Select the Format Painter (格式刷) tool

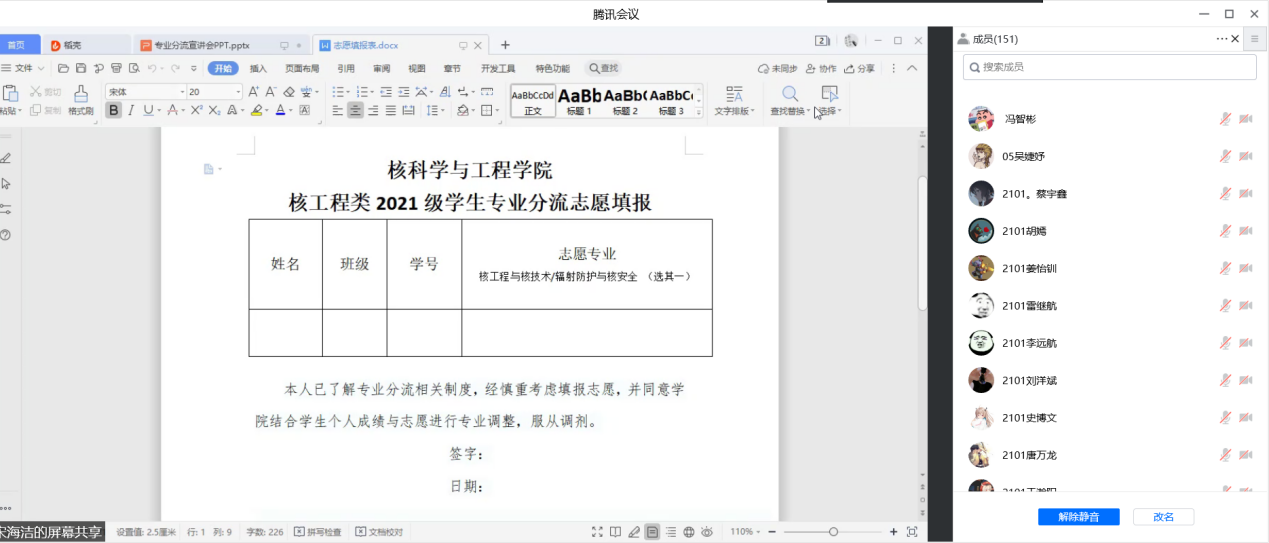pos(80,100)
